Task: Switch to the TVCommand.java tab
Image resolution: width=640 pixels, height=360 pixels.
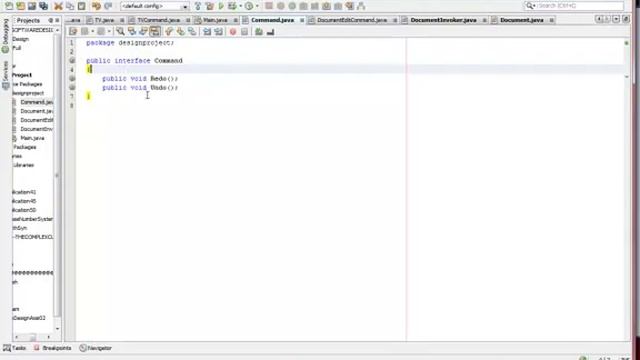Action: coord(158,20)
